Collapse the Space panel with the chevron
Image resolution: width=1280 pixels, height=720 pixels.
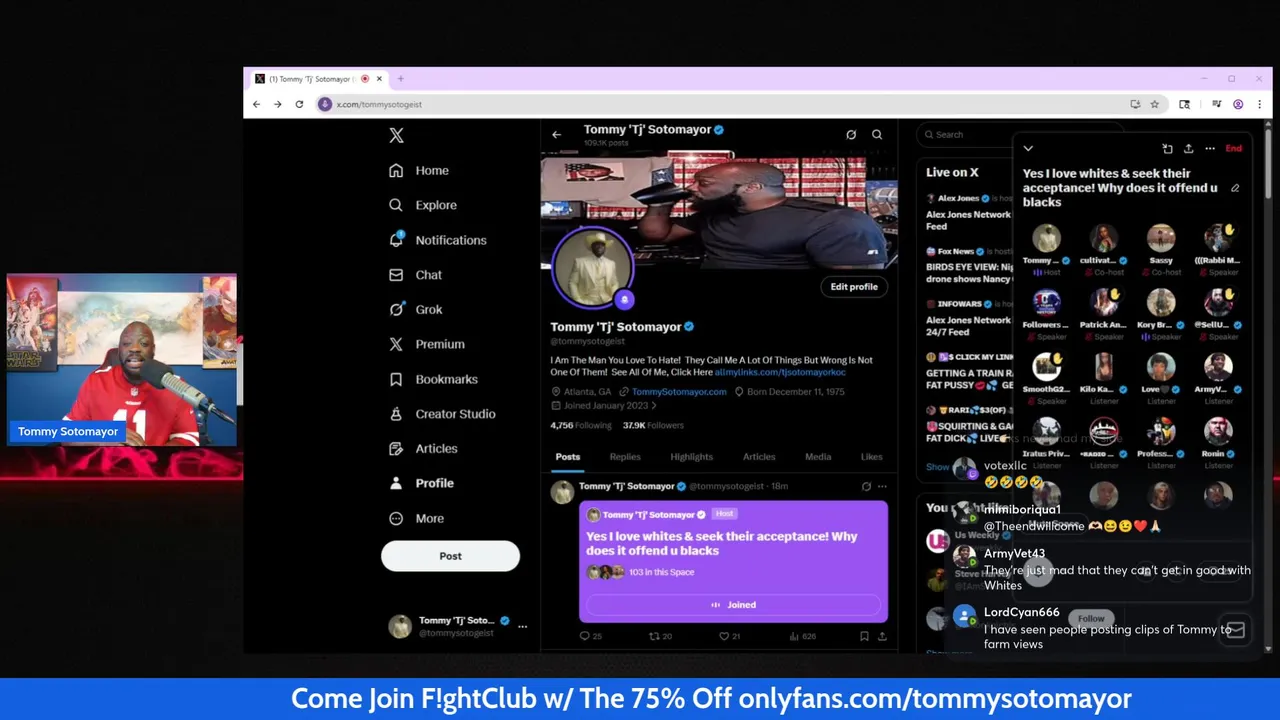pyautogui.click(x=1028, y=149)
